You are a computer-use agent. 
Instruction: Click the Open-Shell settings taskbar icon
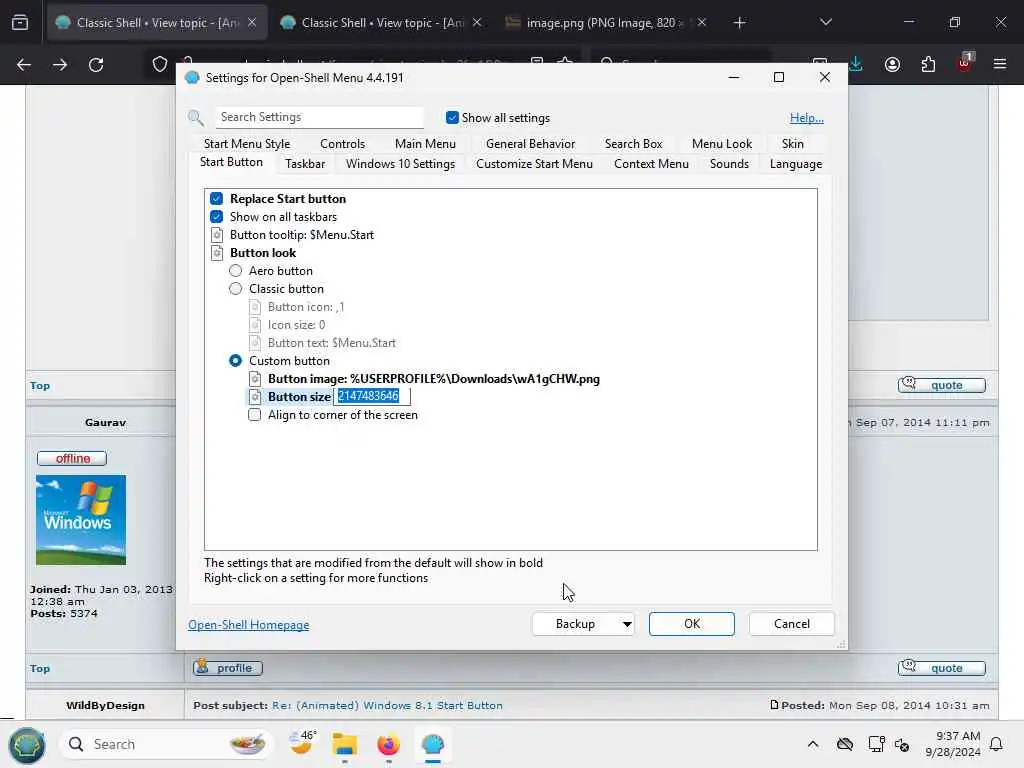click(432, 744)
